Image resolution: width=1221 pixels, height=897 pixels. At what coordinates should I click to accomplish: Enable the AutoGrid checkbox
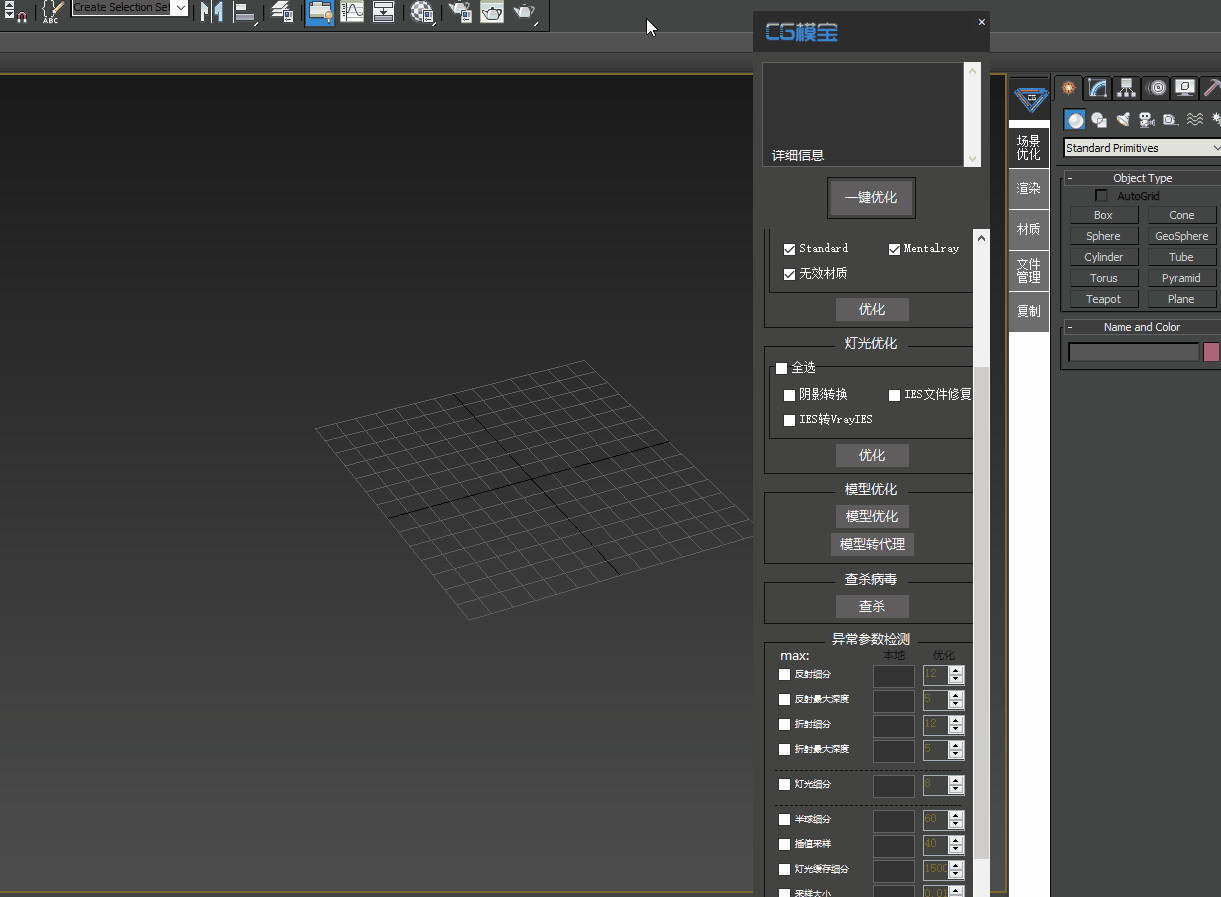[x=1101, y=195]
